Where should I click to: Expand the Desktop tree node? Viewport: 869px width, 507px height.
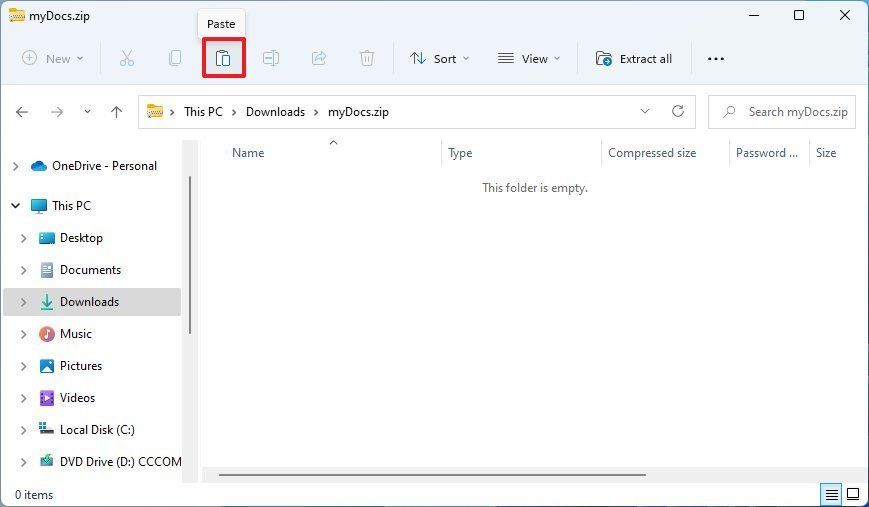coord(23,238)
